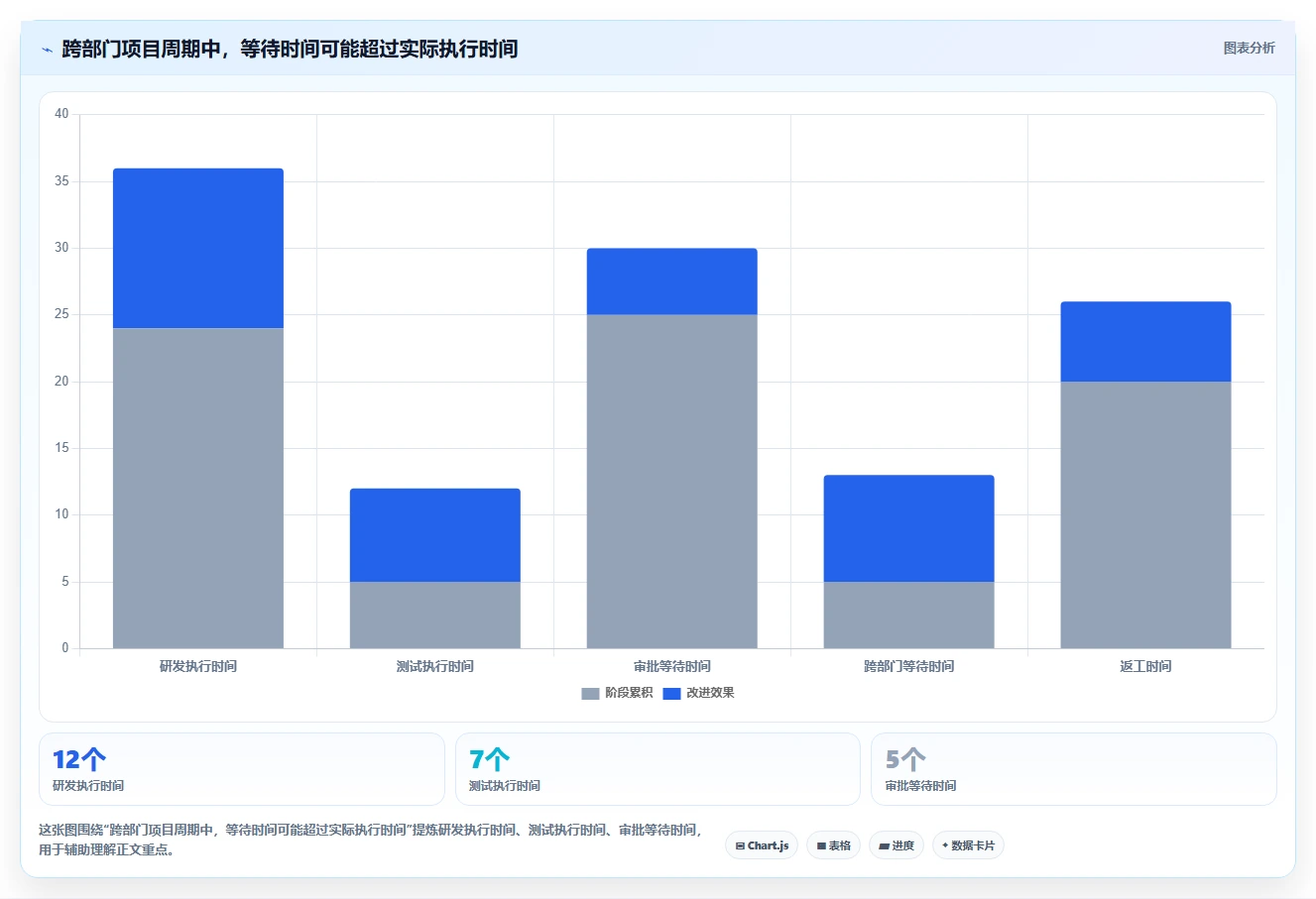Click the gray segment of 返工时间 bar
Viewport: 1316px width, 899px height.
[1146, 514]
